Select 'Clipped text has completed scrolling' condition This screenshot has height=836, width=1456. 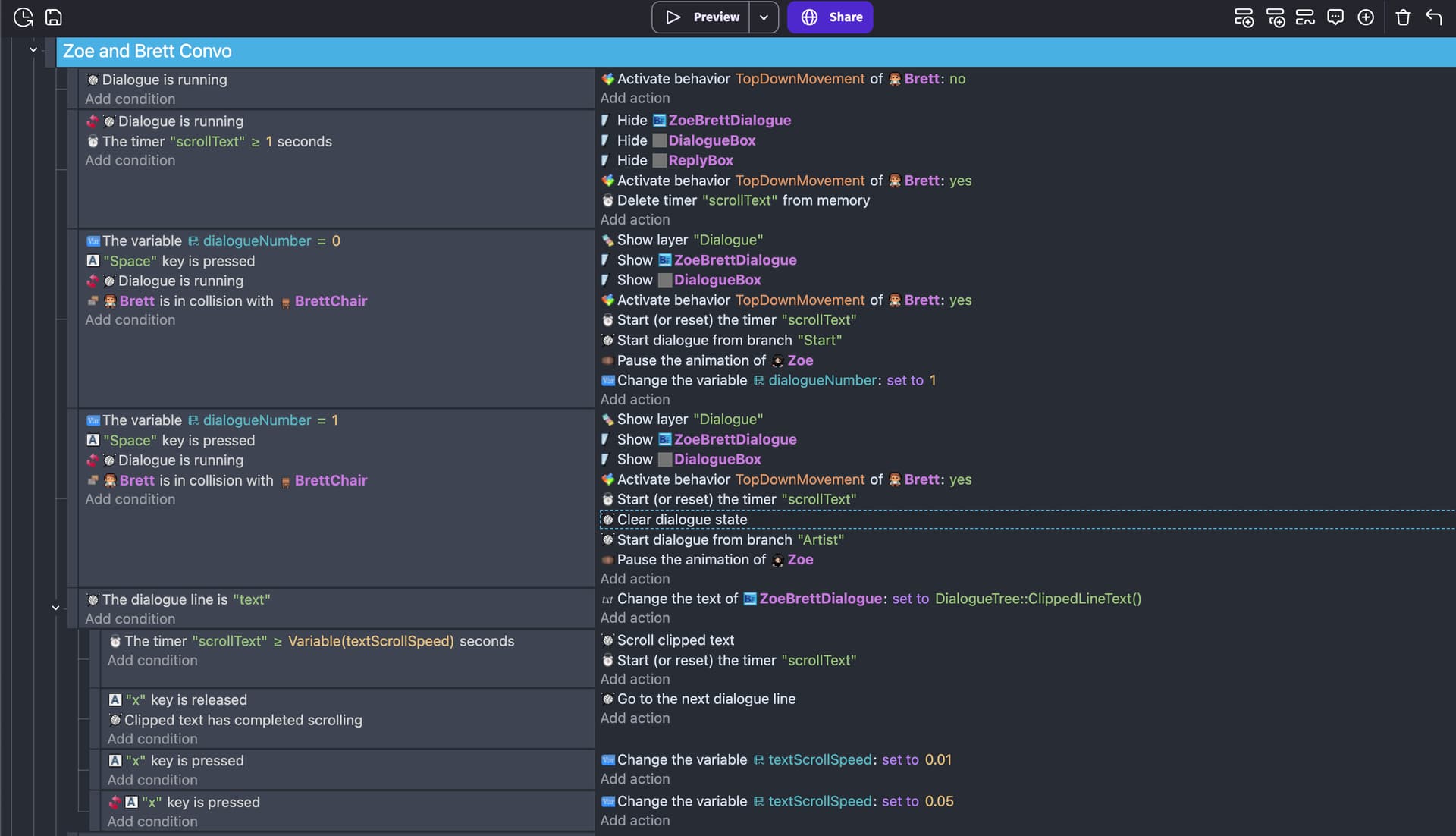(x=235, y=720)
